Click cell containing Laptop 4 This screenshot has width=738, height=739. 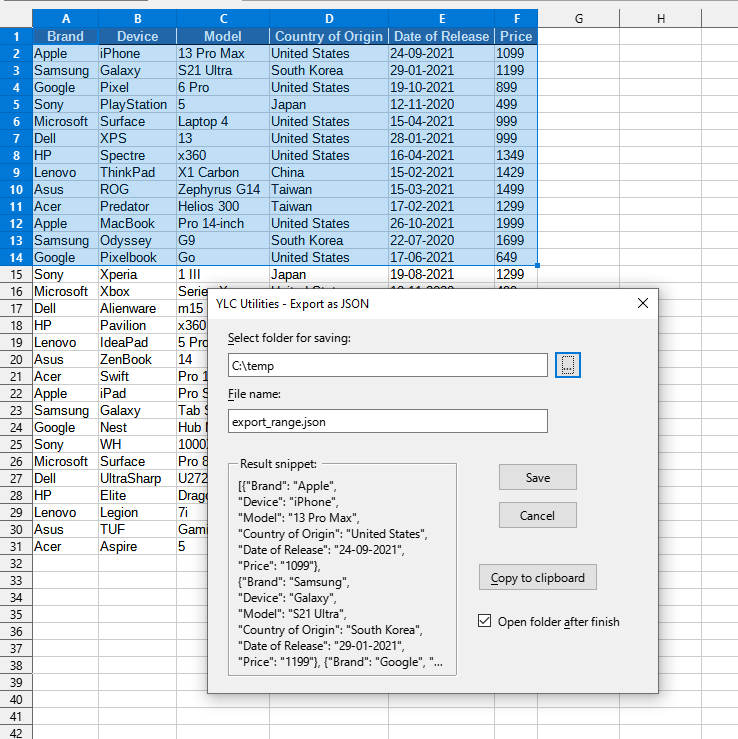(223, 121)
